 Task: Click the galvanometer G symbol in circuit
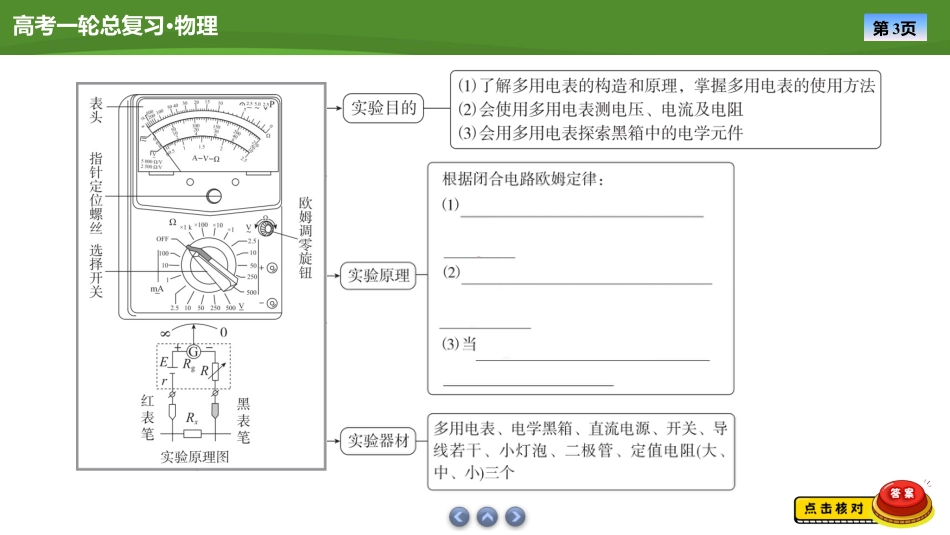tap(194, 352)
